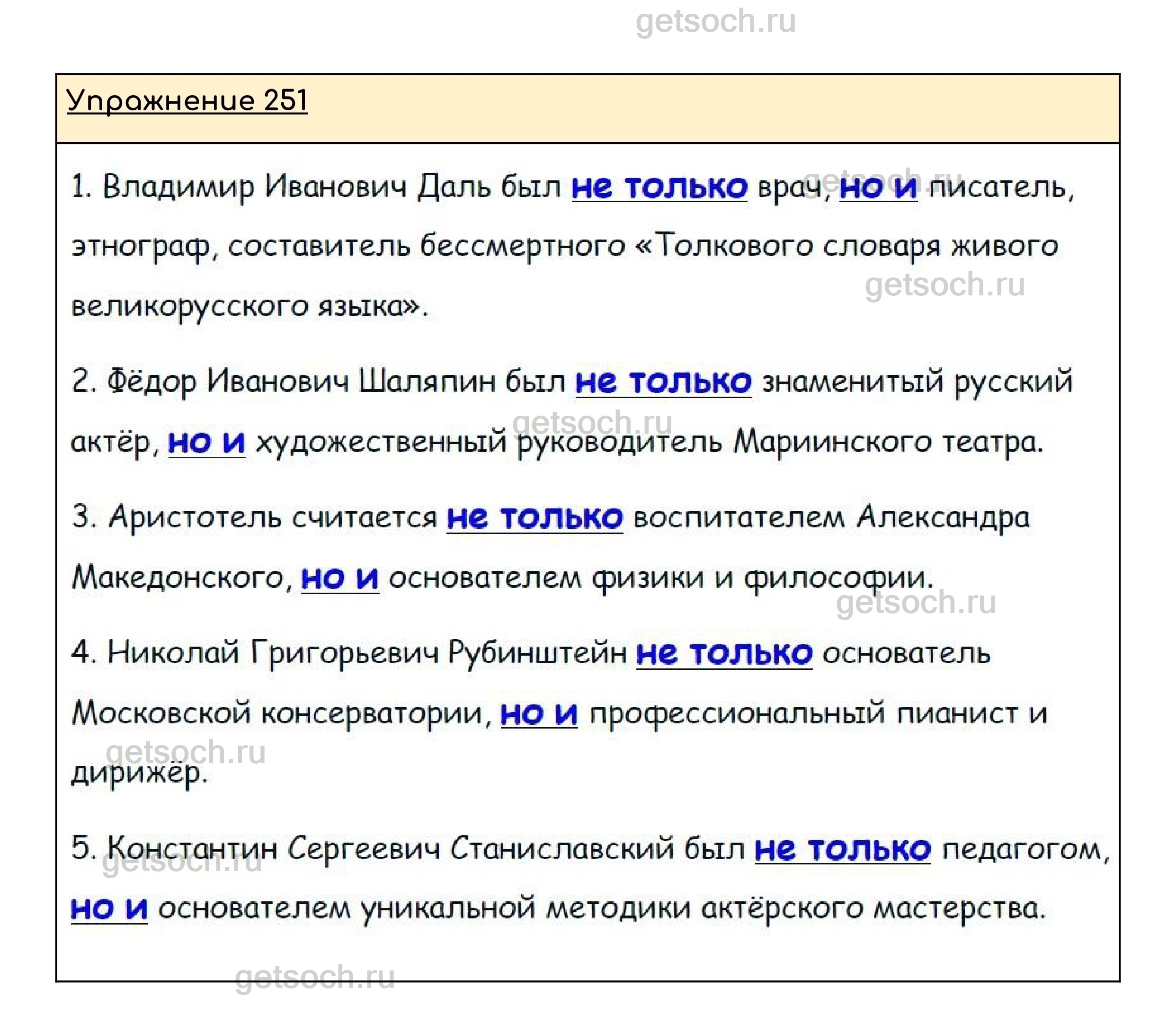Click the Упражнение 251 heading link
Screen dimensions: 1176x1023
[187, 101]
